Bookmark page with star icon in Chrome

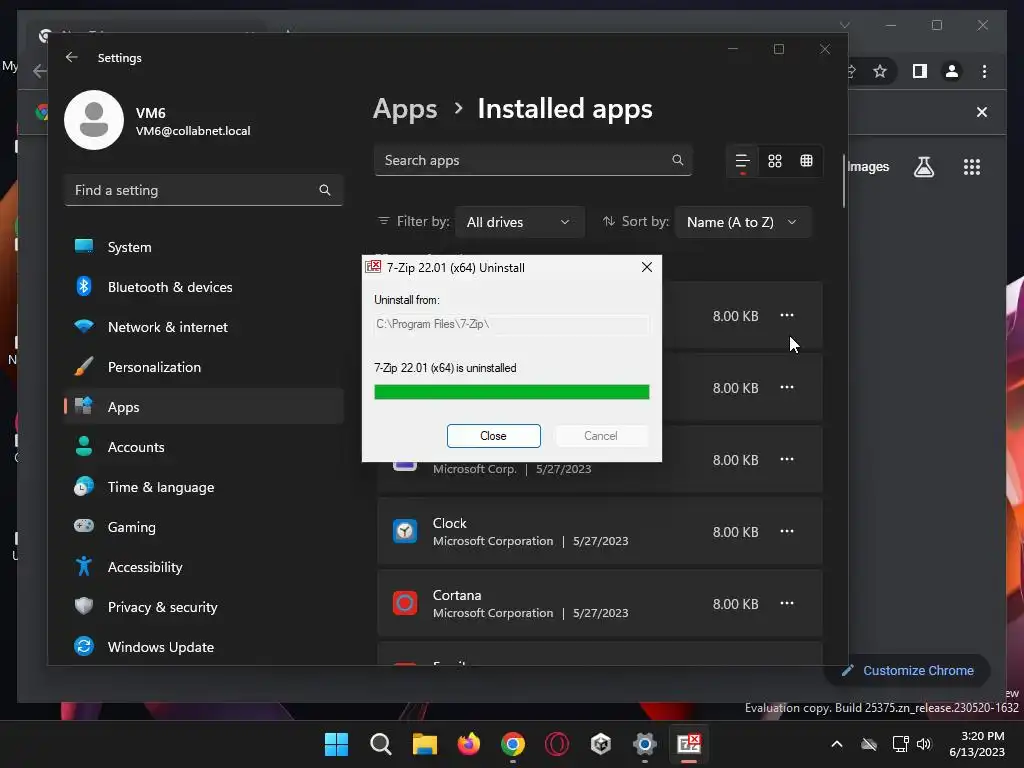[880, 71]
